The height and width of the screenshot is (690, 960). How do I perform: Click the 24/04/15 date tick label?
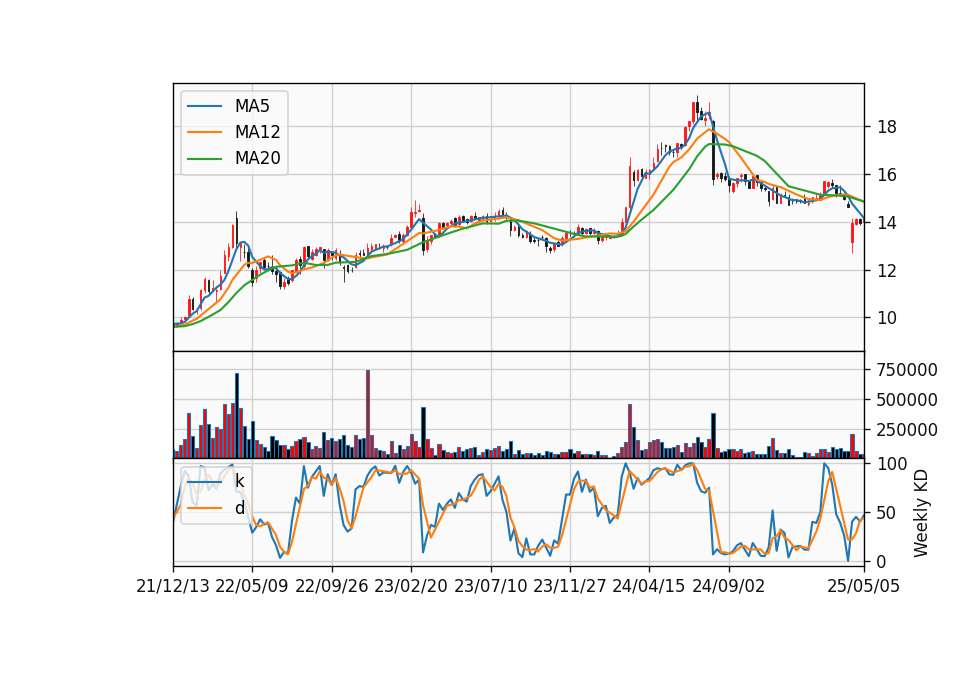649,586
